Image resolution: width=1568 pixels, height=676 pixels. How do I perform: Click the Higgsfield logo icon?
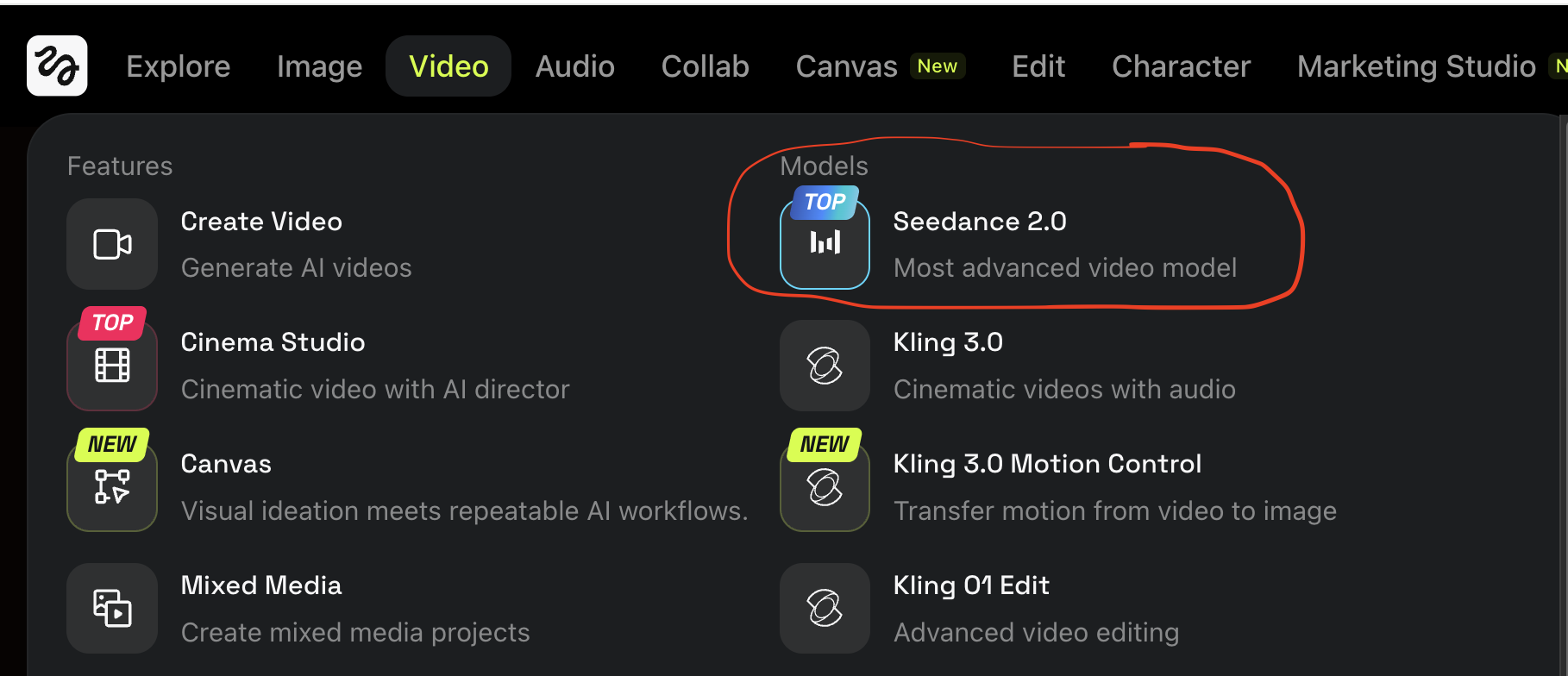pyautogui.click(x=57, y=66)
